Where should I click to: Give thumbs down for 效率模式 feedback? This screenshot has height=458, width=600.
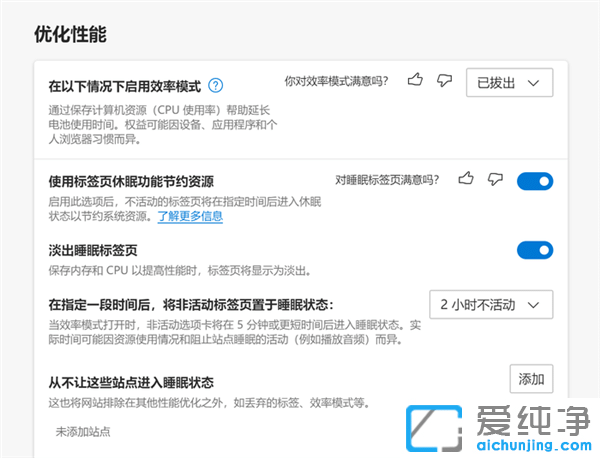click(x=444, y=80)
